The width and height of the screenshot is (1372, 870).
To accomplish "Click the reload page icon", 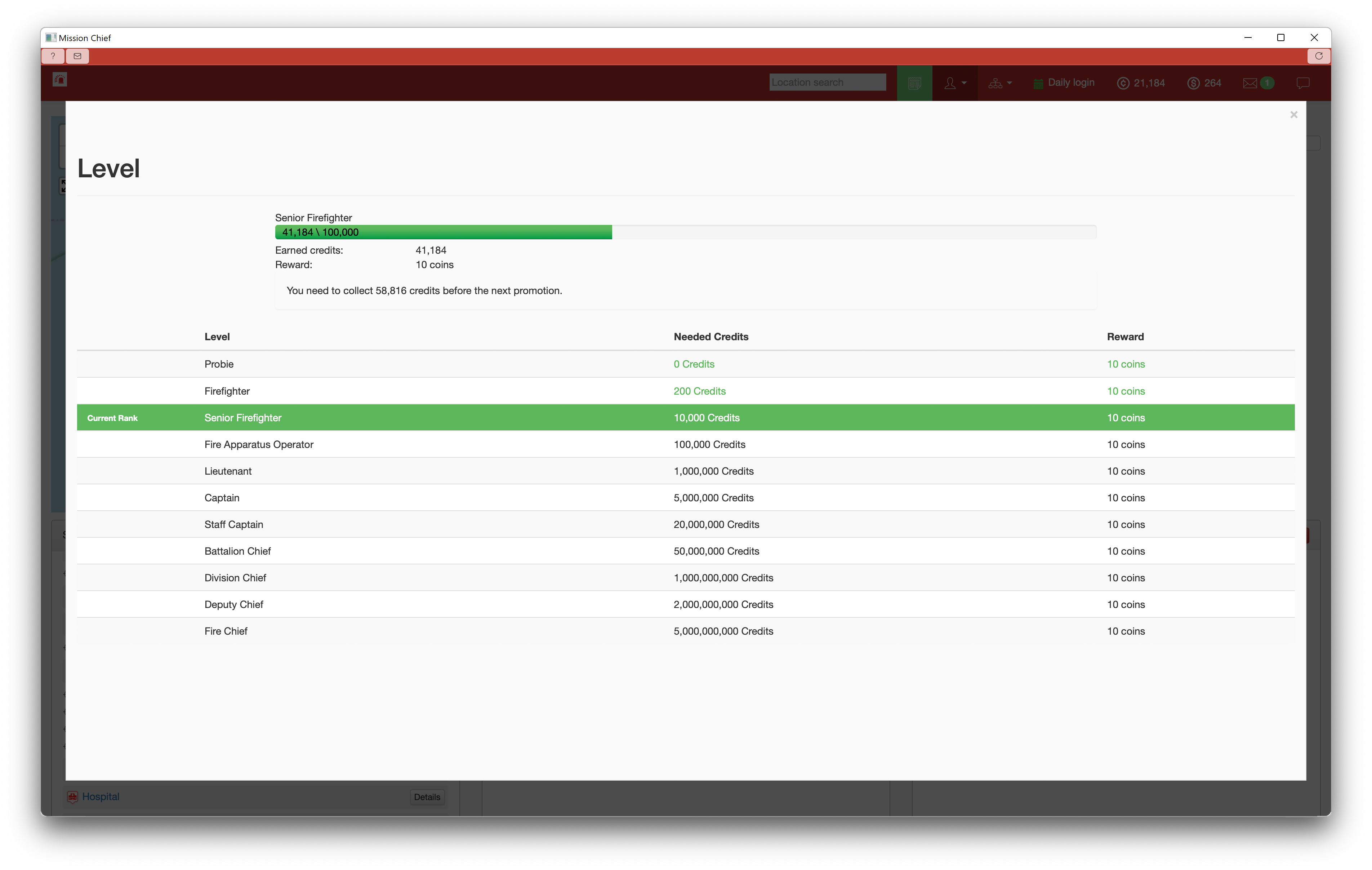I will (1318, 56).
